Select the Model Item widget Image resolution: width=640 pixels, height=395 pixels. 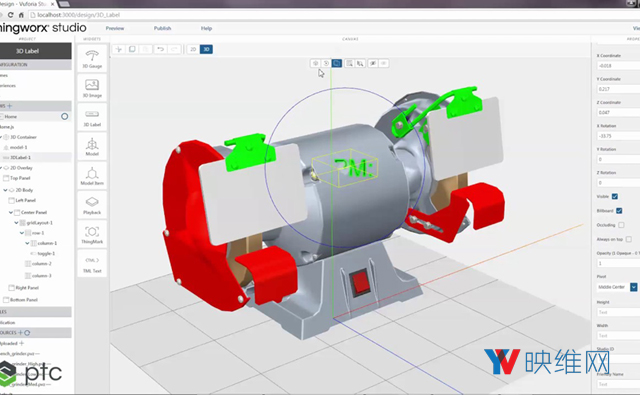point(92,176)
